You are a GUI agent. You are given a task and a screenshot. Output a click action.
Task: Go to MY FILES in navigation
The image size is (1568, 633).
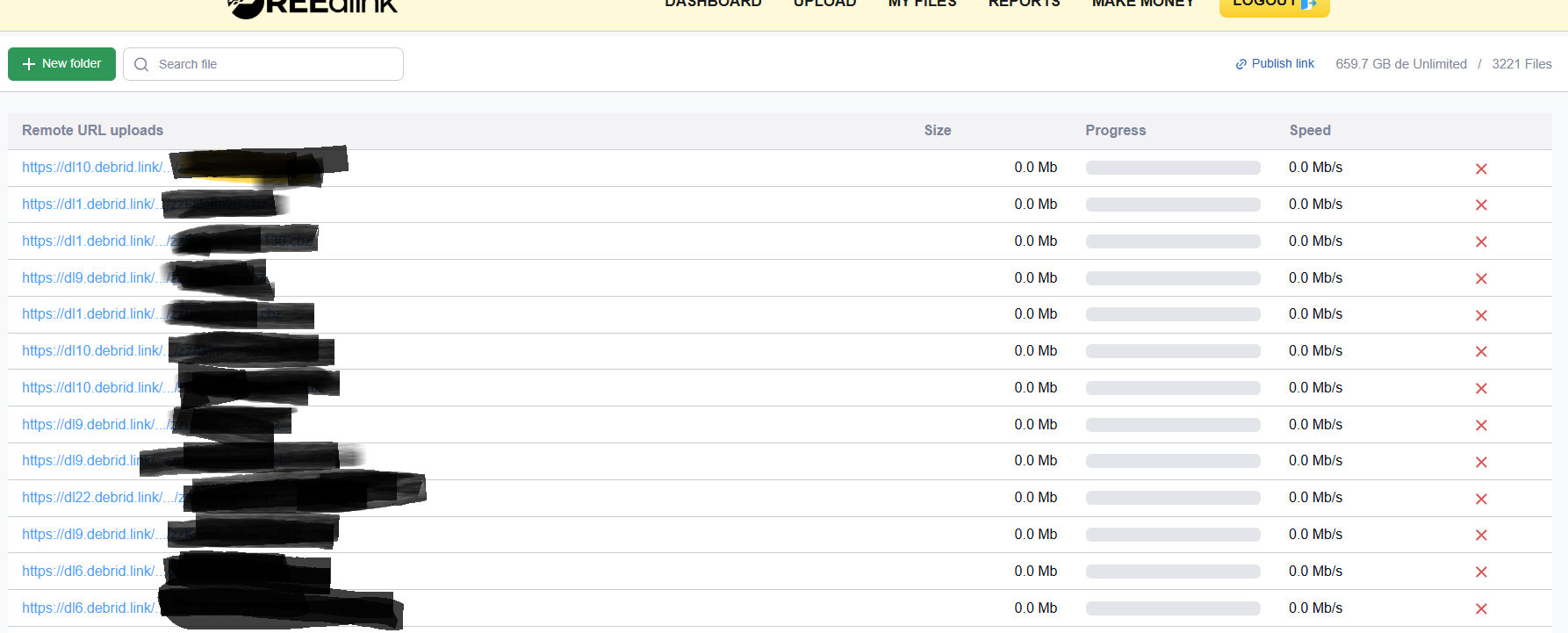pyautogui.click(x=922, y=4)
